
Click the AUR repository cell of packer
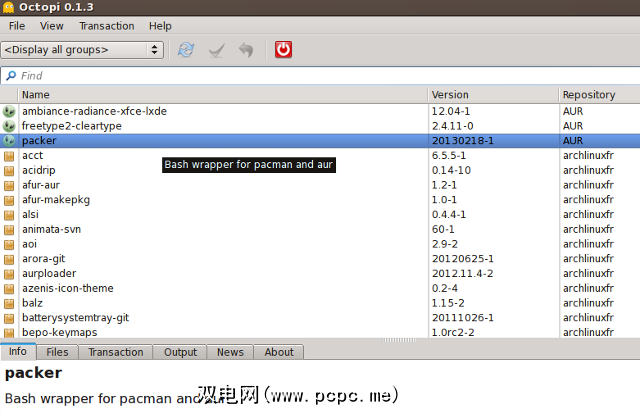[573, 141]
